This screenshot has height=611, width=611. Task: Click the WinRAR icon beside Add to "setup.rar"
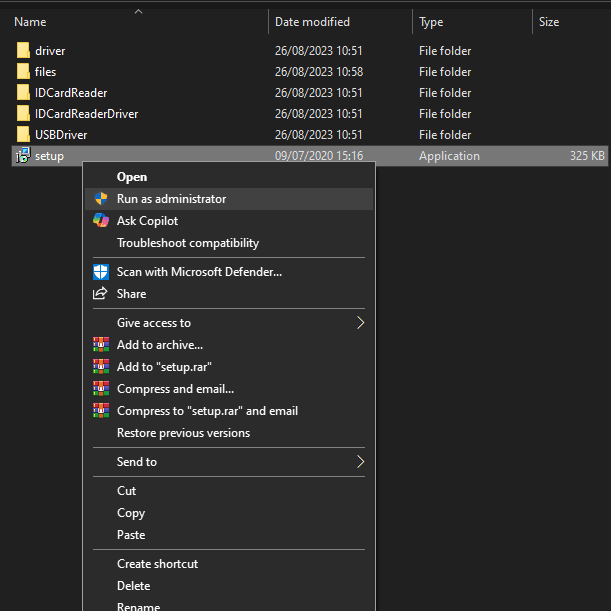point(101,367)
